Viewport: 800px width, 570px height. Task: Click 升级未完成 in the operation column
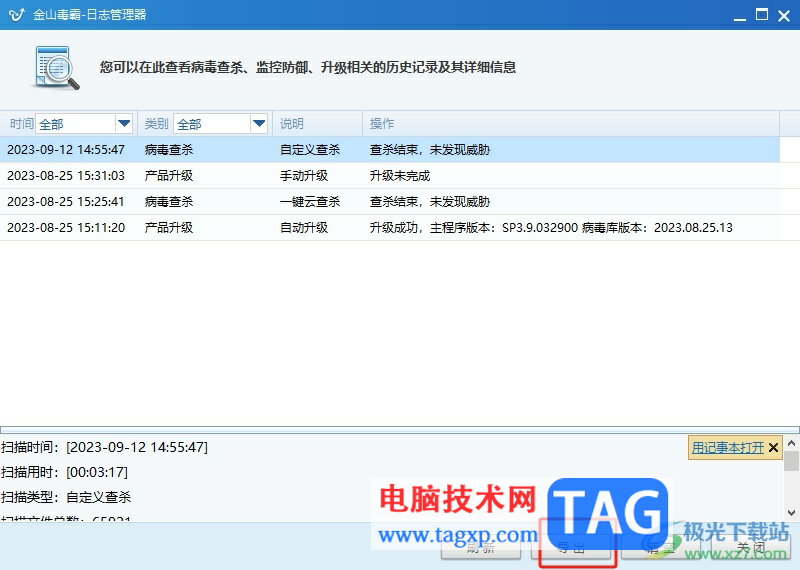click(400, 176)
